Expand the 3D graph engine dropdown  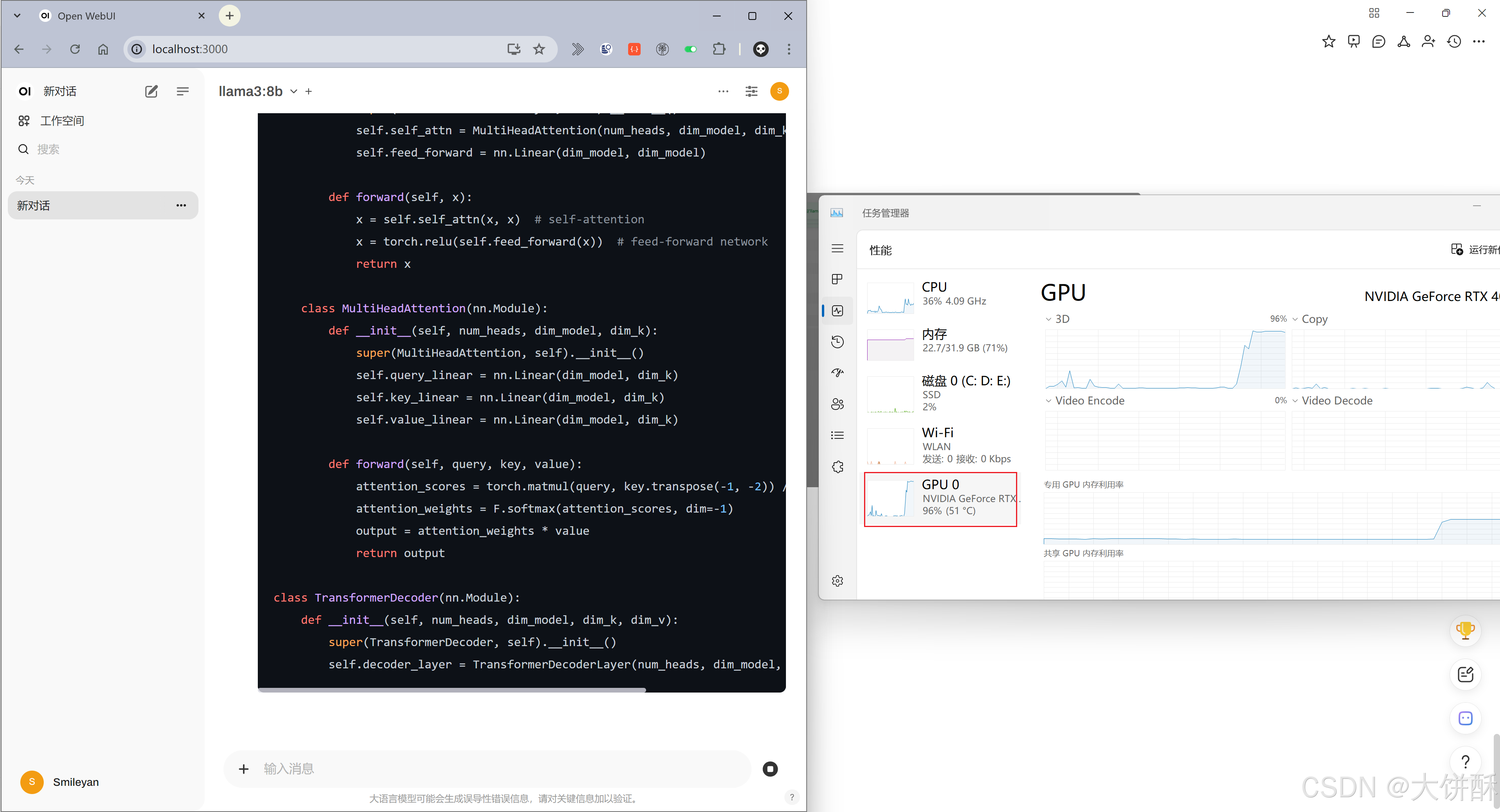pyautogui.click(x=1049, y=319)
